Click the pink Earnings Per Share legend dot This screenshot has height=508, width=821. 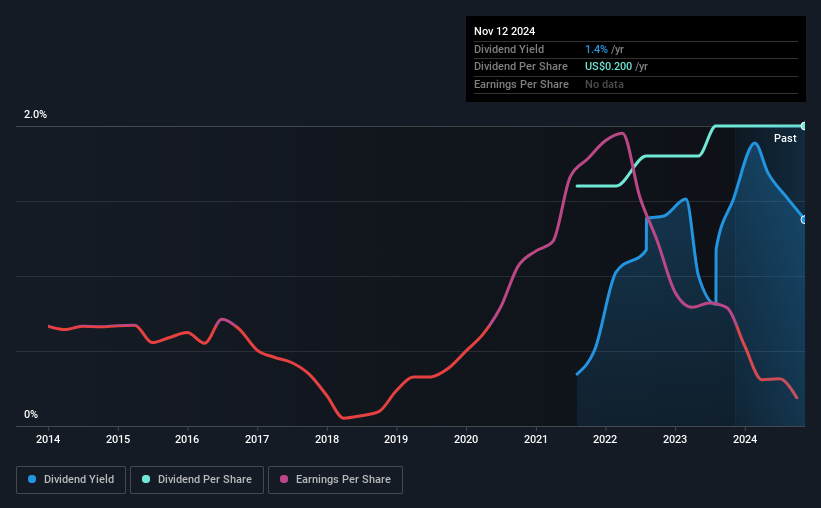(284, 479)
